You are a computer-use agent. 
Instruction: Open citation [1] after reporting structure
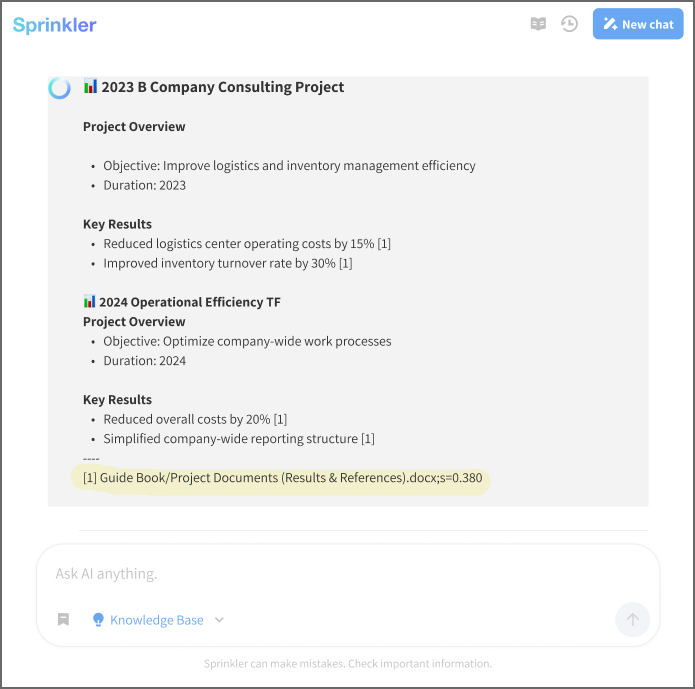tap(368, 438)
